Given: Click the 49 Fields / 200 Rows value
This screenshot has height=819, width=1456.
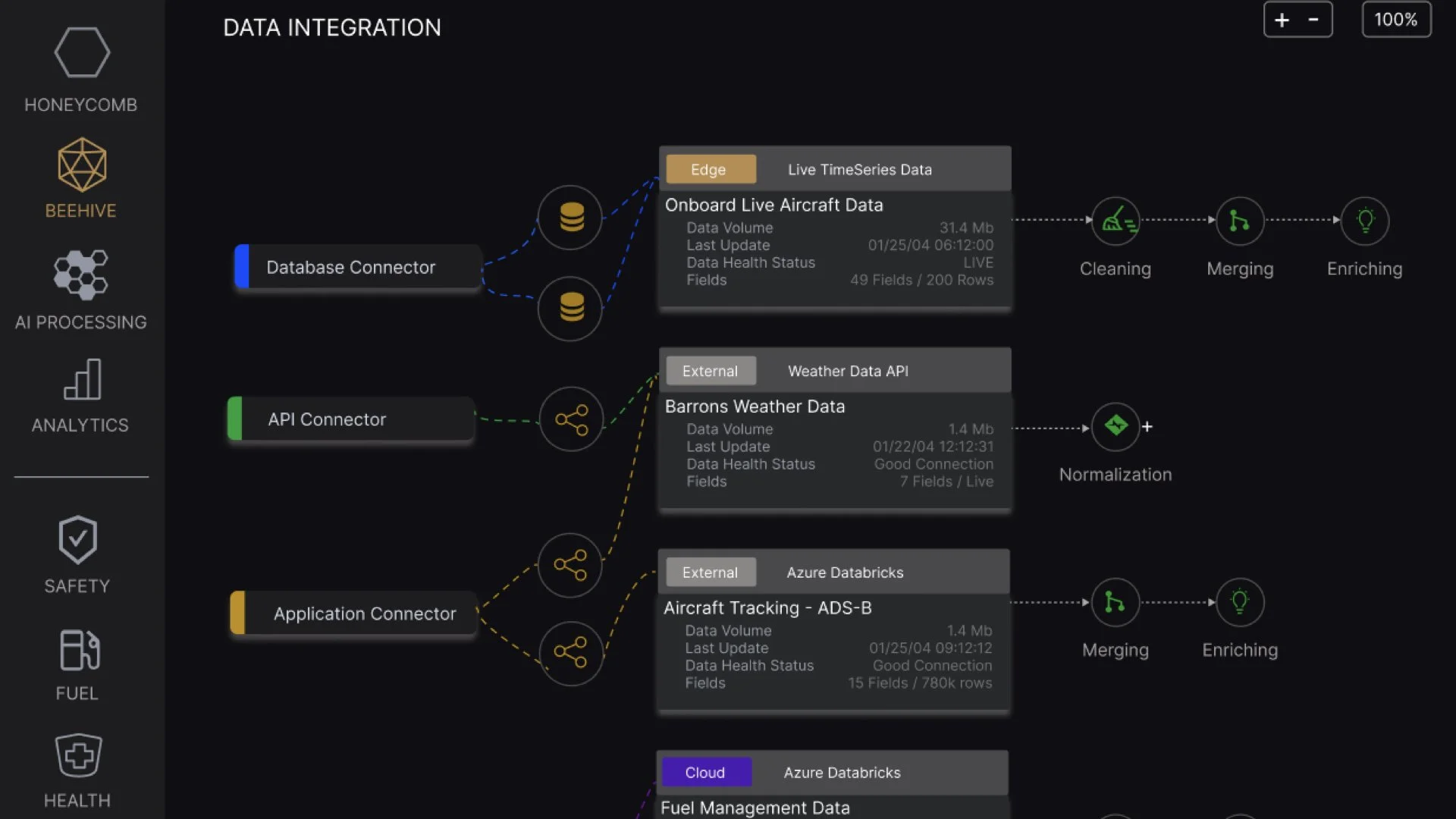Looking at the screenshot, I should click(921, 280).
